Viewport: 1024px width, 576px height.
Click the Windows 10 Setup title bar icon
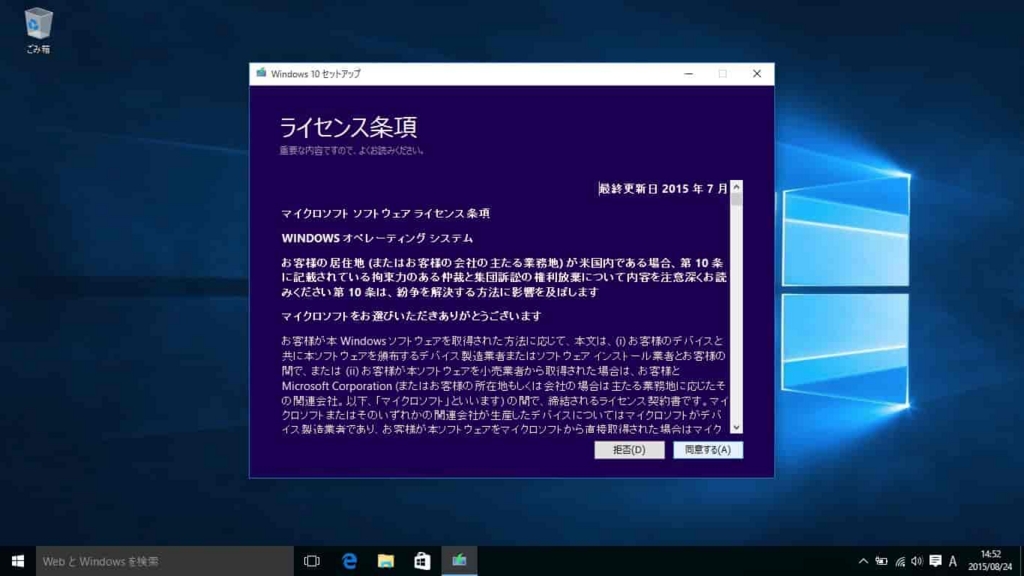click(261, 73)
